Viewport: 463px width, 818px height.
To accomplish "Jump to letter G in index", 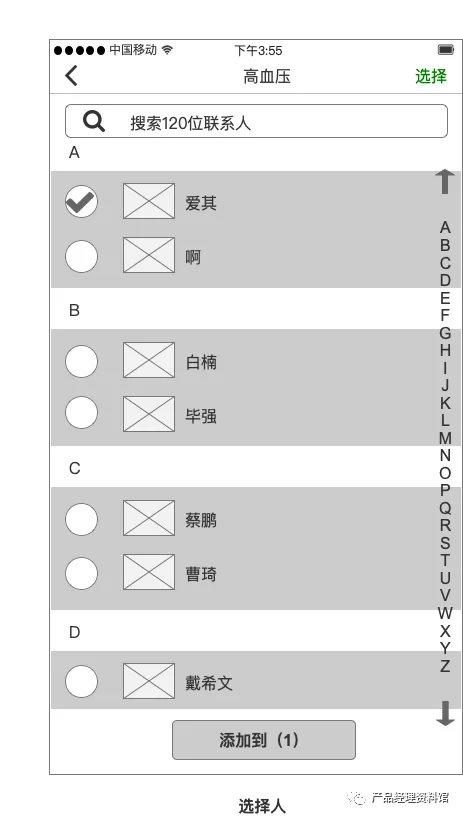I will point(445,333).
